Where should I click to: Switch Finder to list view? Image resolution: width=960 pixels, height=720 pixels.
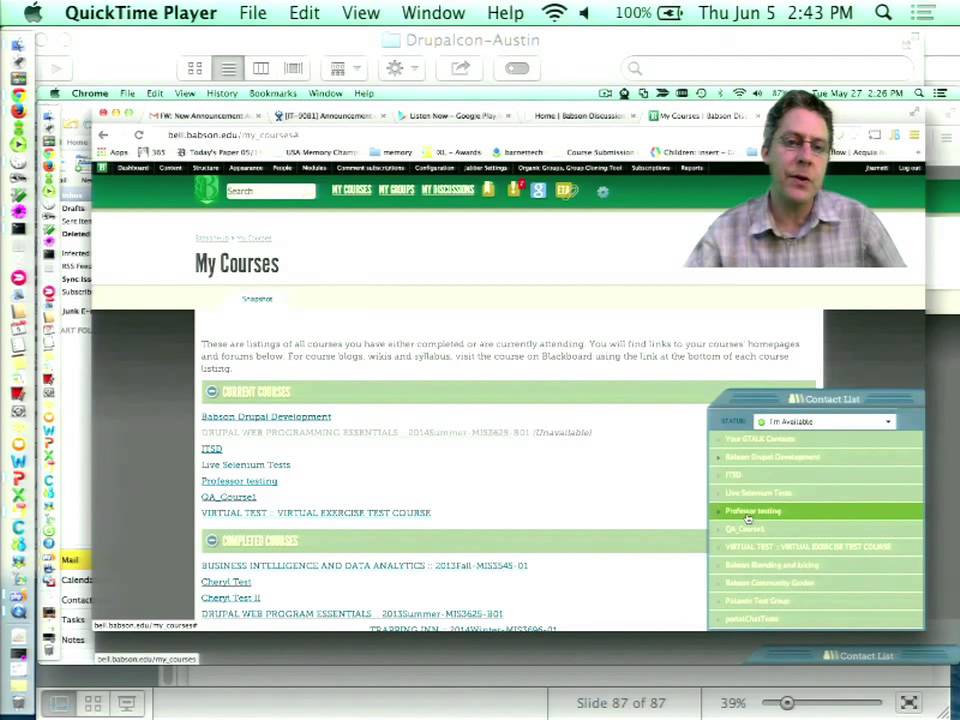click(228, 68)
